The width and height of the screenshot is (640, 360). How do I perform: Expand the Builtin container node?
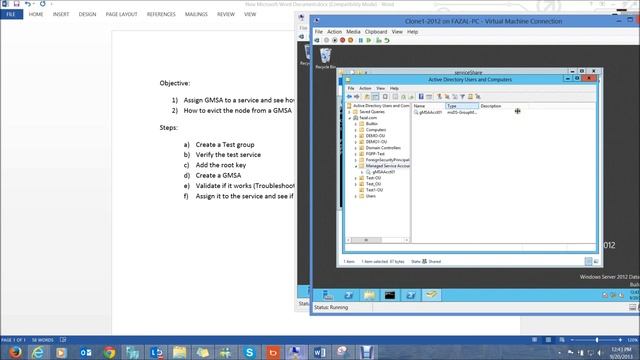356,124
